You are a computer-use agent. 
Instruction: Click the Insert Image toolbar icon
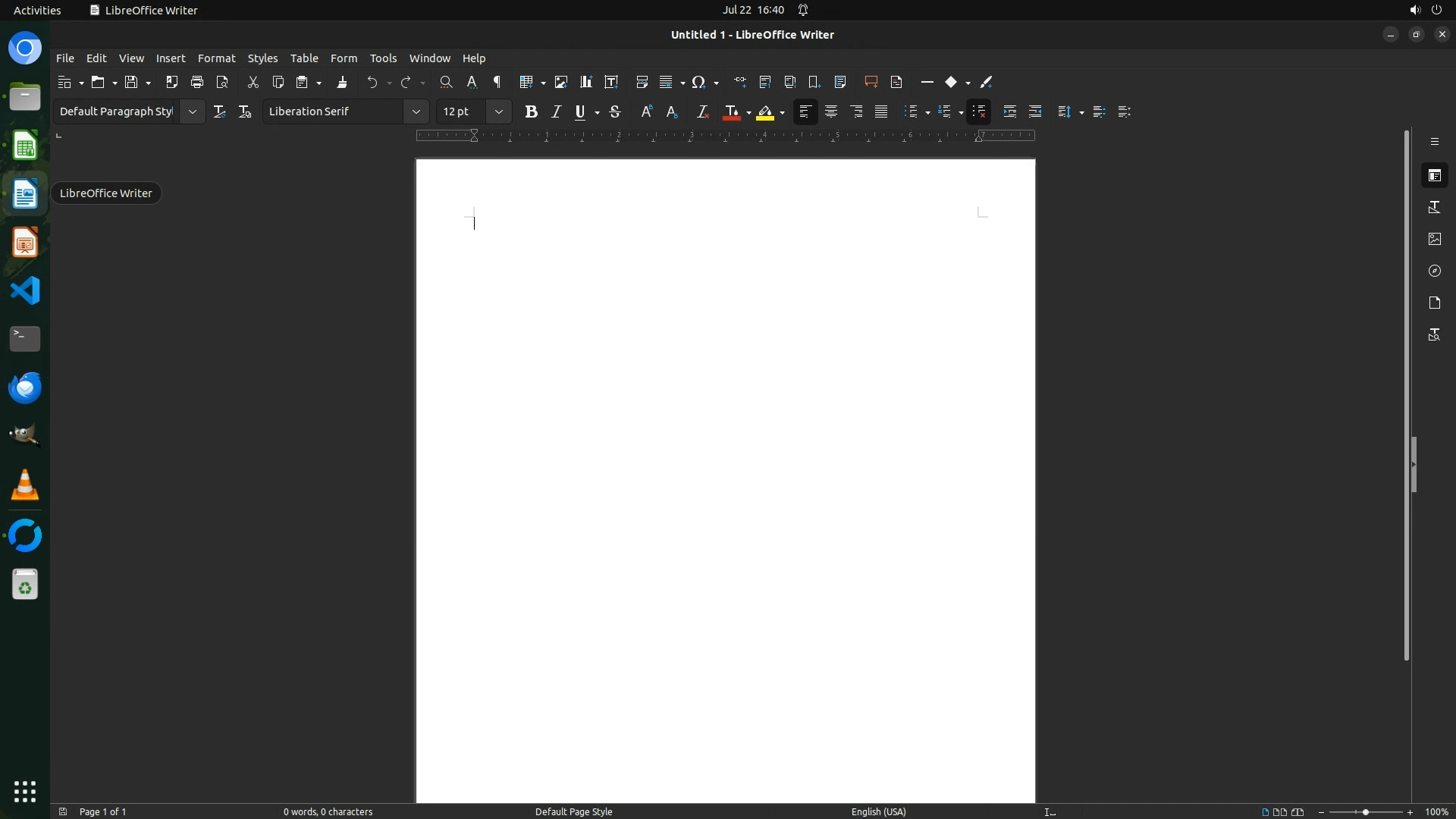[x=561, y=82]
